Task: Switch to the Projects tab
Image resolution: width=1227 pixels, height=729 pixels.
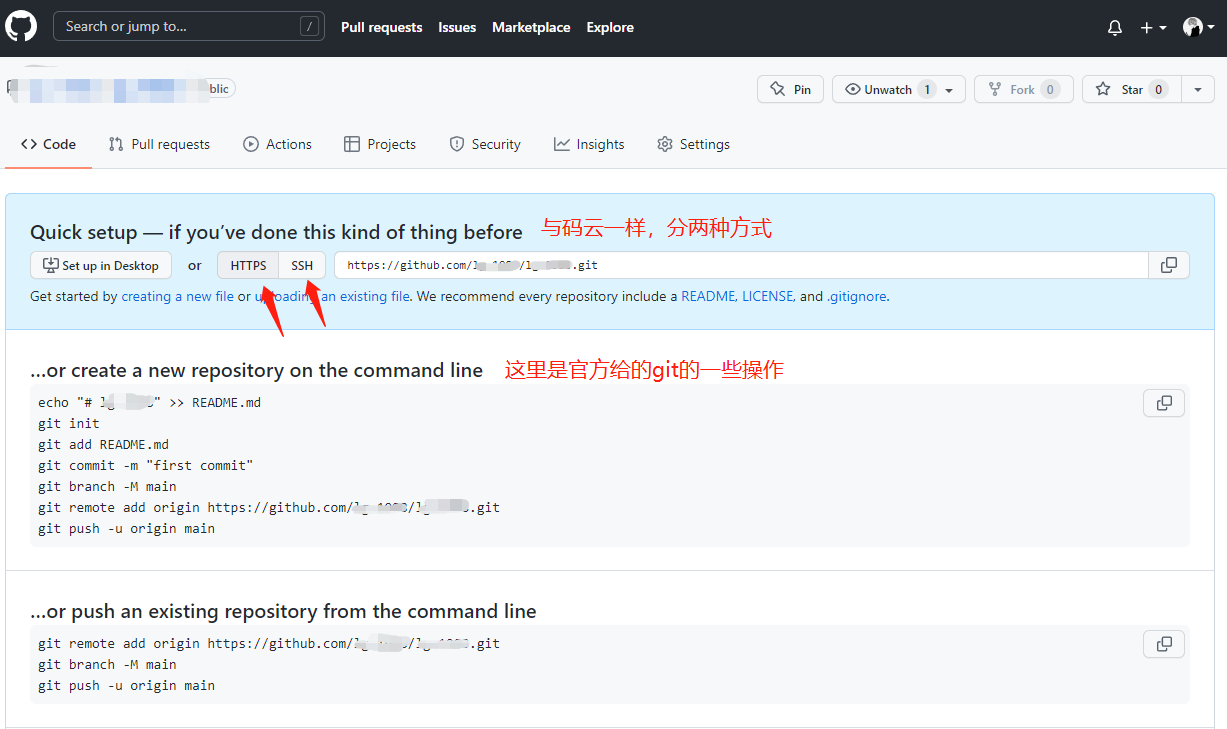Action: pyautogui.click(x=379, y=144)
